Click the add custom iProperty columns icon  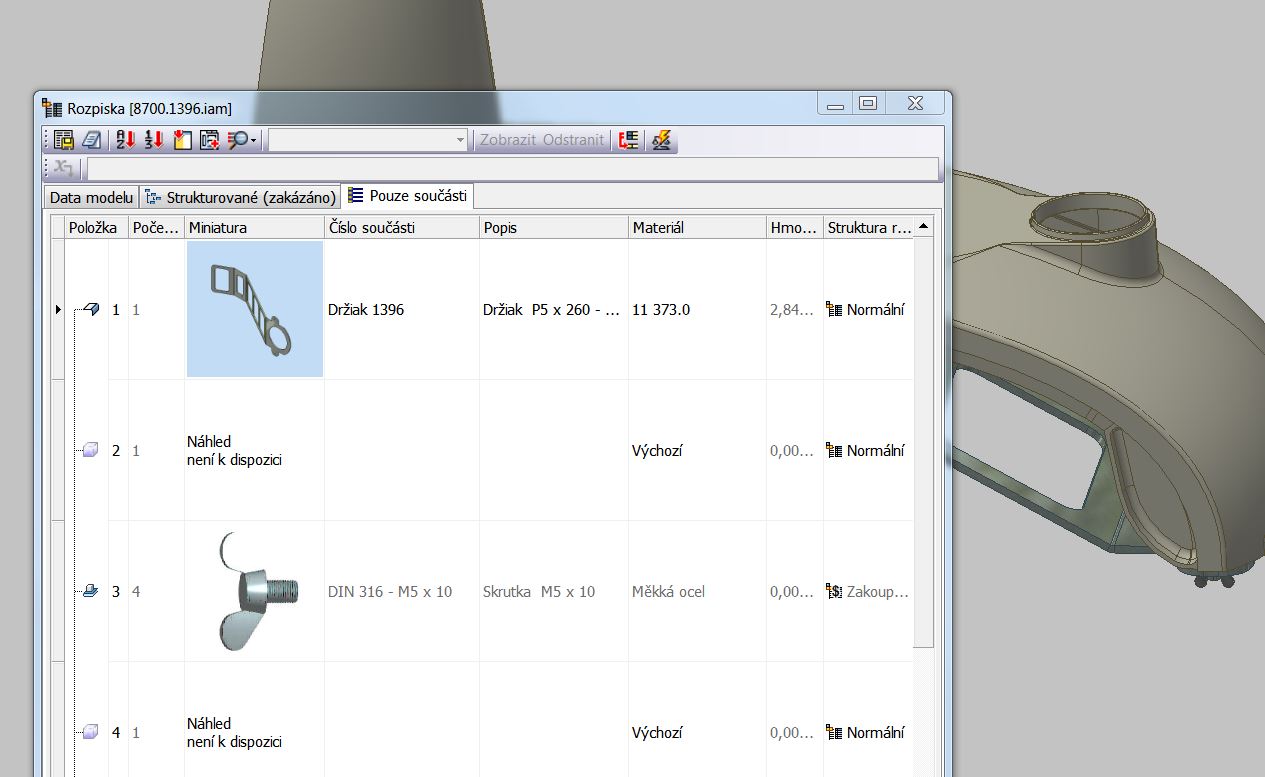coord(182,140)
